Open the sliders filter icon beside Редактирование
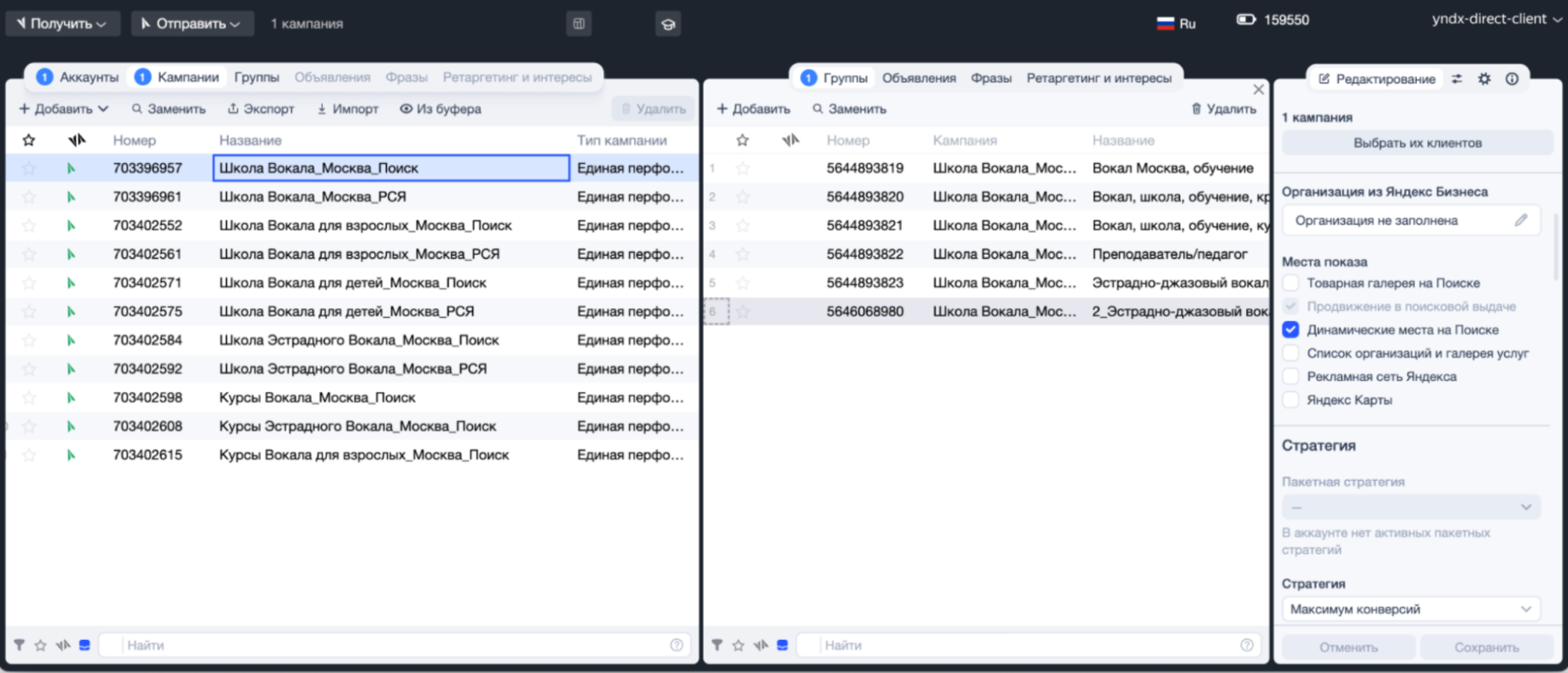This screenshot has height=673, width=1568. (x=1457, y=78)
